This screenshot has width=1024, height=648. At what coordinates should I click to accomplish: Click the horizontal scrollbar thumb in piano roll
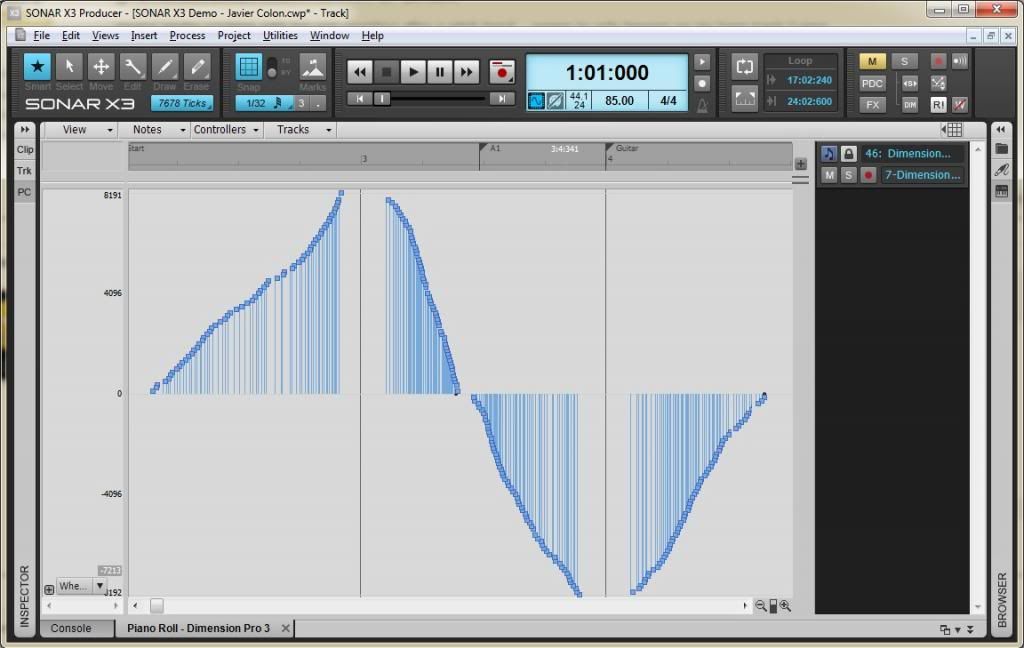point(157,606)
